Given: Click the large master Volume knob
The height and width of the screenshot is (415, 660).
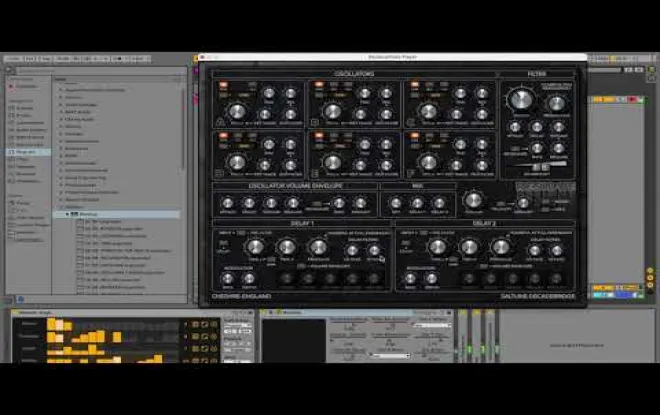Looking at the screenshot, I should 473,200.
